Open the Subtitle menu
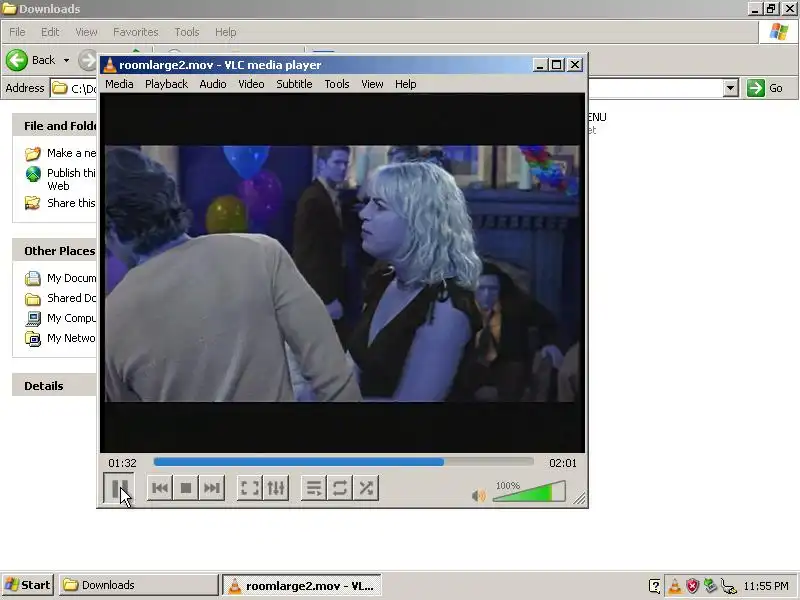The image size is (800, 600). (294, 84)
